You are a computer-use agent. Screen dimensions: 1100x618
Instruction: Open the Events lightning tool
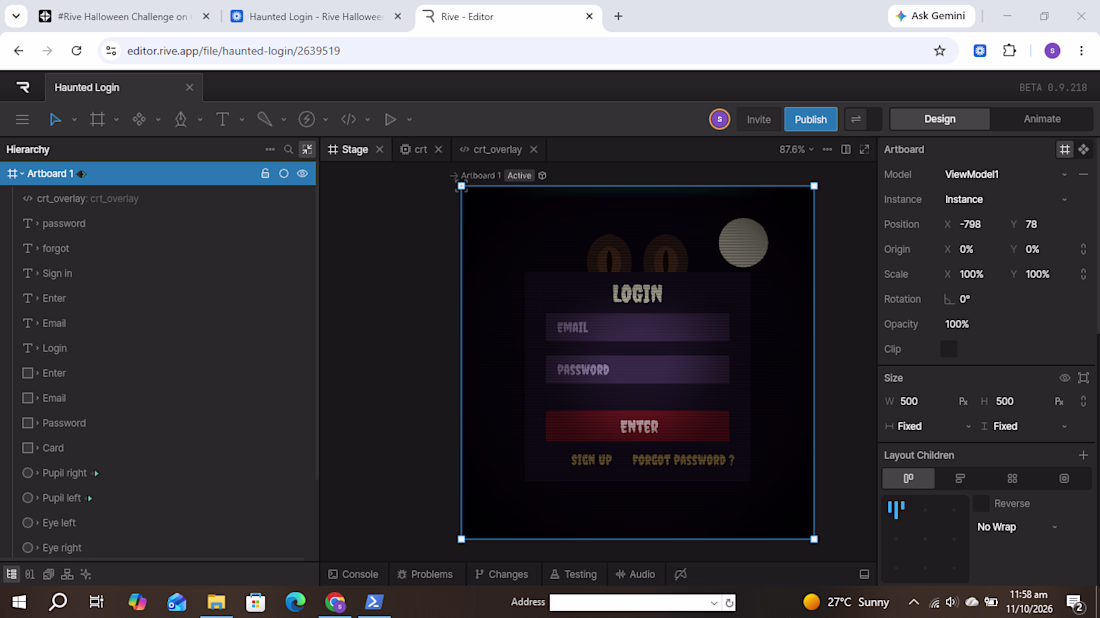(x=307, y=119)
